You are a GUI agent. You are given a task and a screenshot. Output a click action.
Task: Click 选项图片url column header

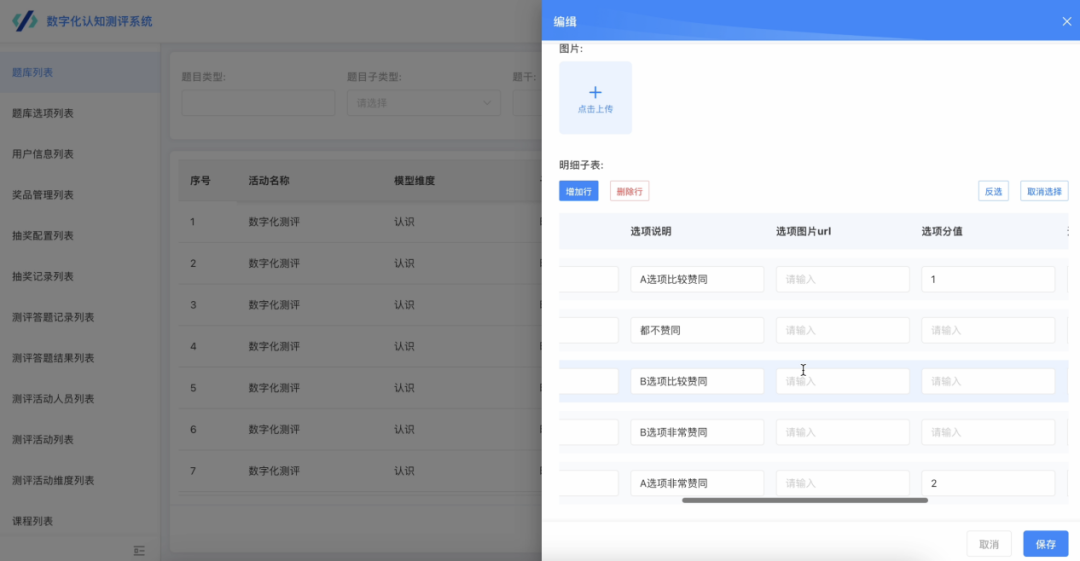[803, 232]
